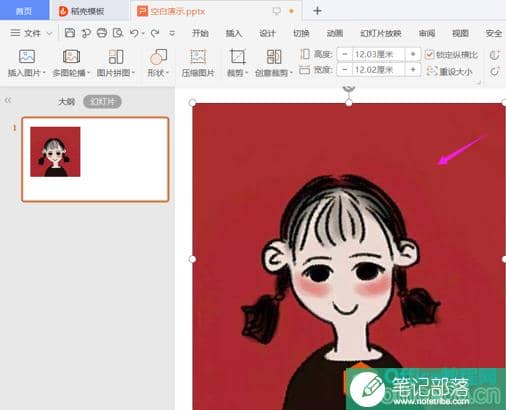506x410 pixels.
Task: Click the creative crop icon (创意裁剪)
Action: point(274,56)
